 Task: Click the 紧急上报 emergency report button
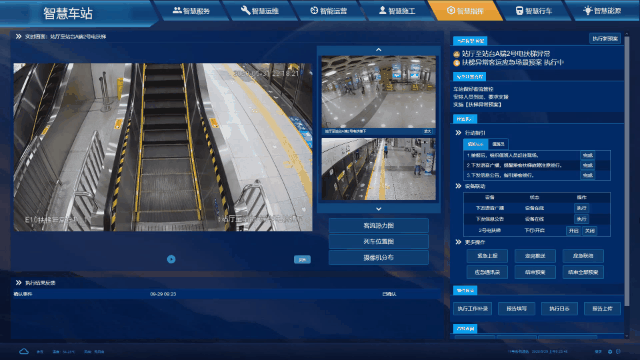click(487, 256)
